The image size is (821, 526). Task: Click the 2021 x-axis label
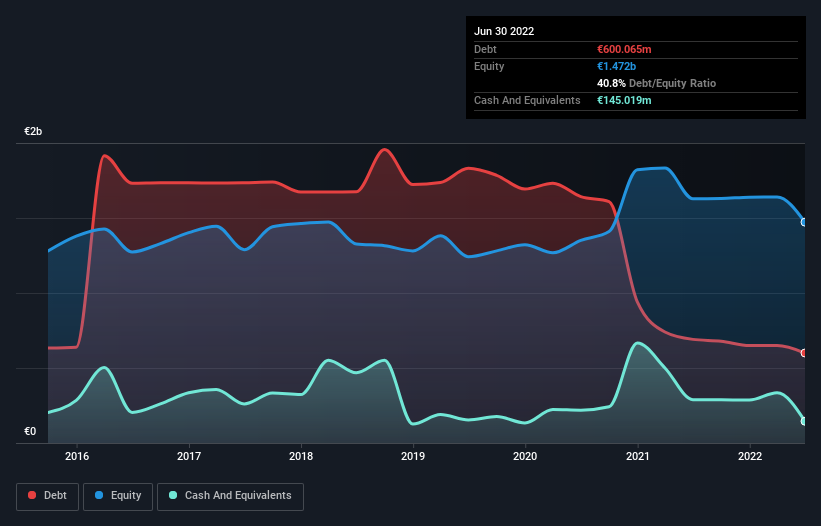(638, 456)
